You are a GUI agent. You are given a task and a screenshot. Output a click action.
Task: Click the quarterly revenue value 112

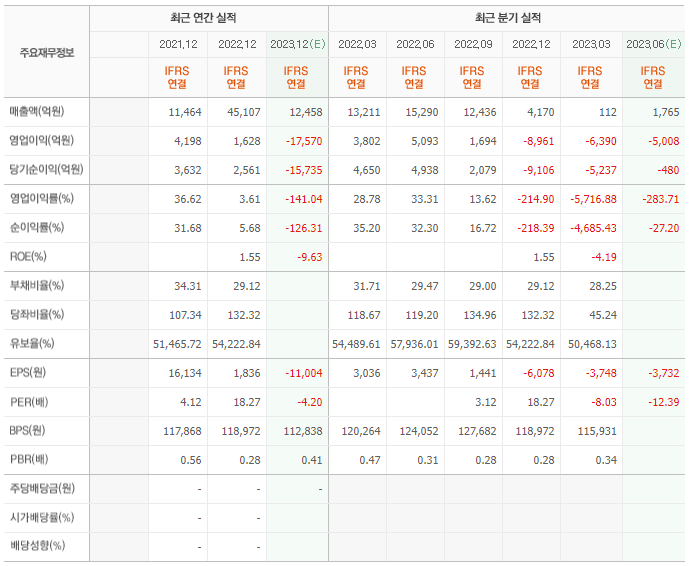point(608,112)
